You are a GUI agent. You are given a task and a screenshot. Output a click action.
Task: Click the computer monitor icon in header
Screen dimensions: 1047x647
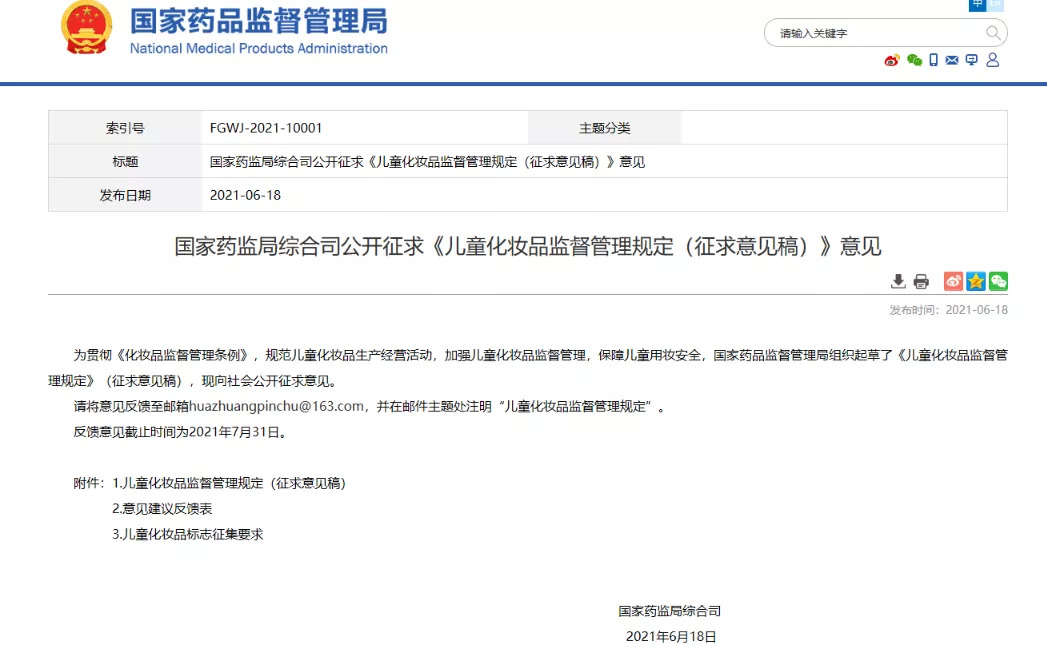tap(971, 60)
